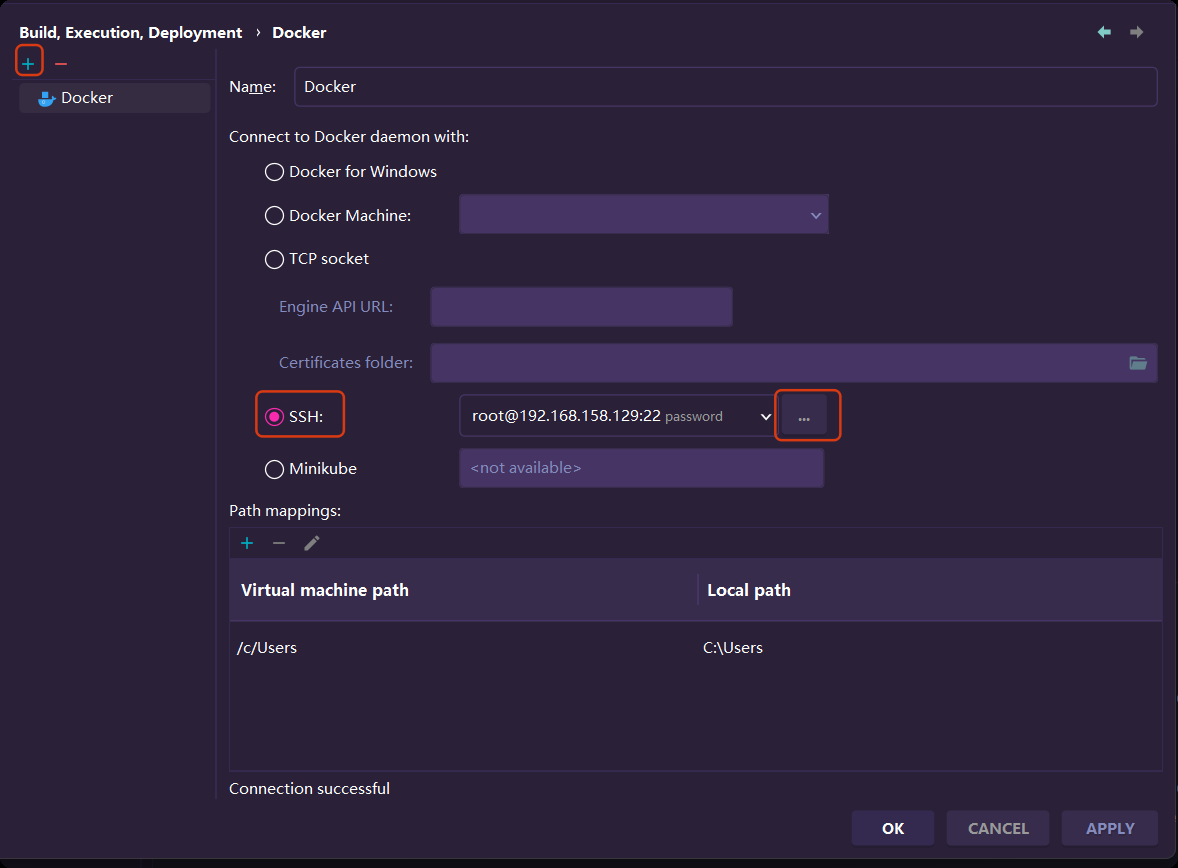Remove the selected path mapping

[279, 543]
